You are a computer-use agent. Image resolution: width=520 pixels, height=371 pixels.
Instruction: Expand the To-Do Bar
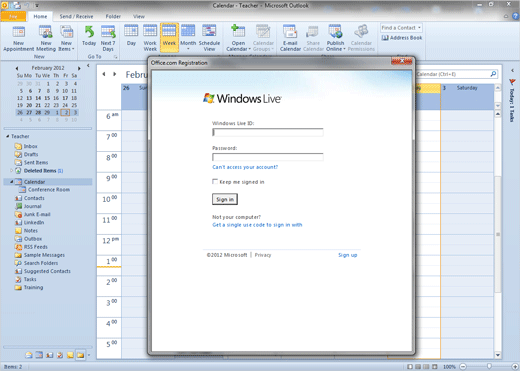pyautogui.click(x=512, y=70)
